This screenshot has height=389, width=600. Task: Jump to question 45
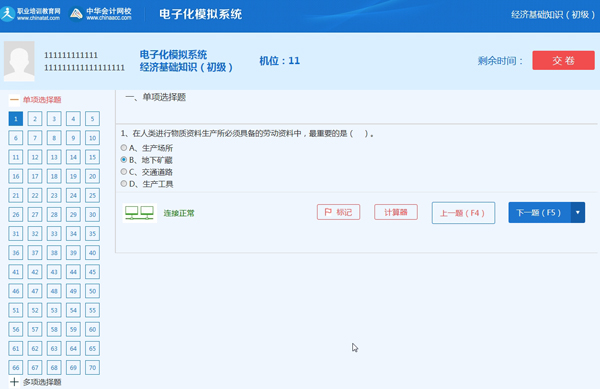tap(92, 272)
